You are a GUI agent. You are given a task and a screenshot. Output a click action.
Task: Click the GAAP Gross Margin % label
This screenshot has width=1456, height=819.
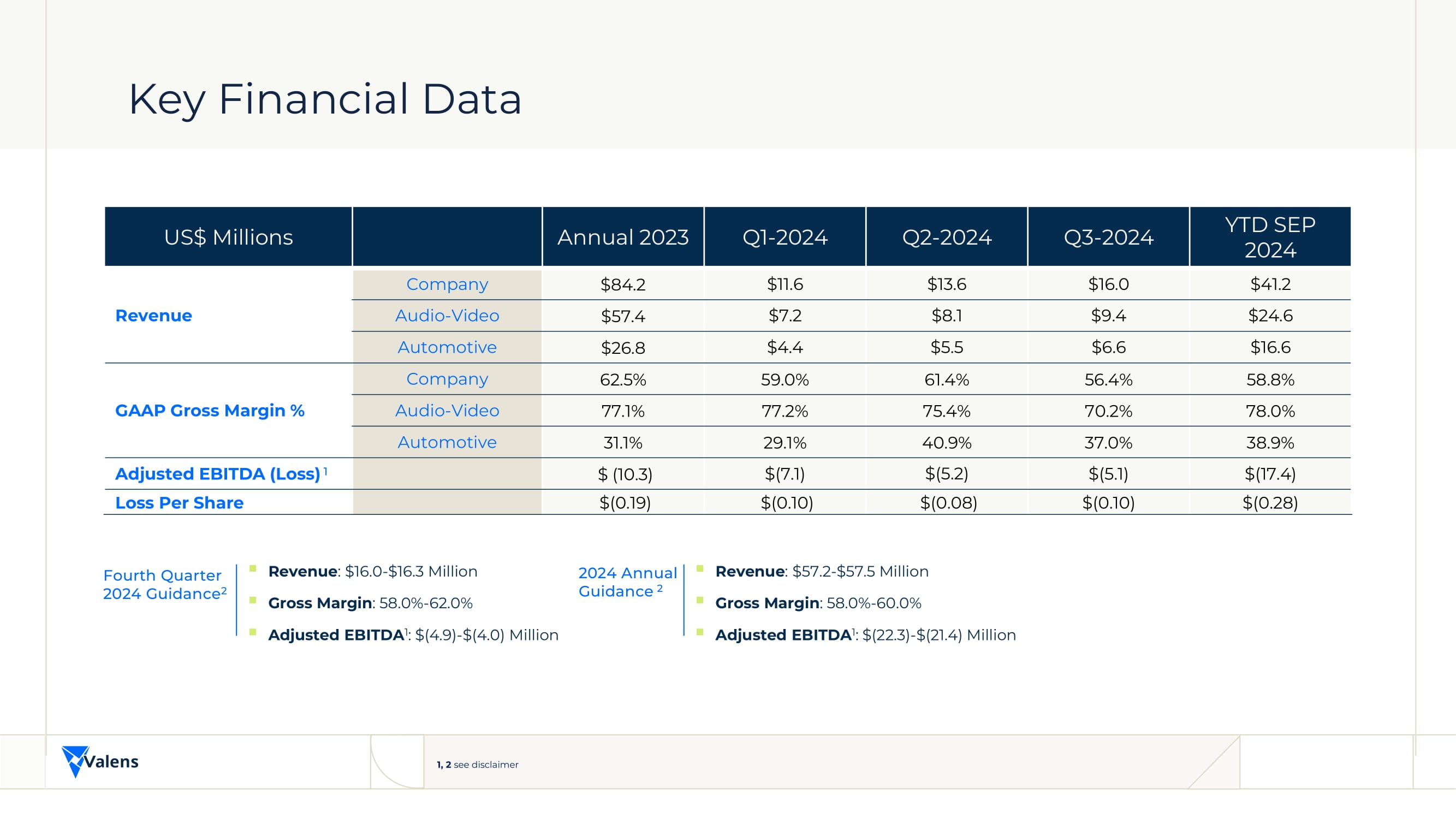(x=210, y=411)
